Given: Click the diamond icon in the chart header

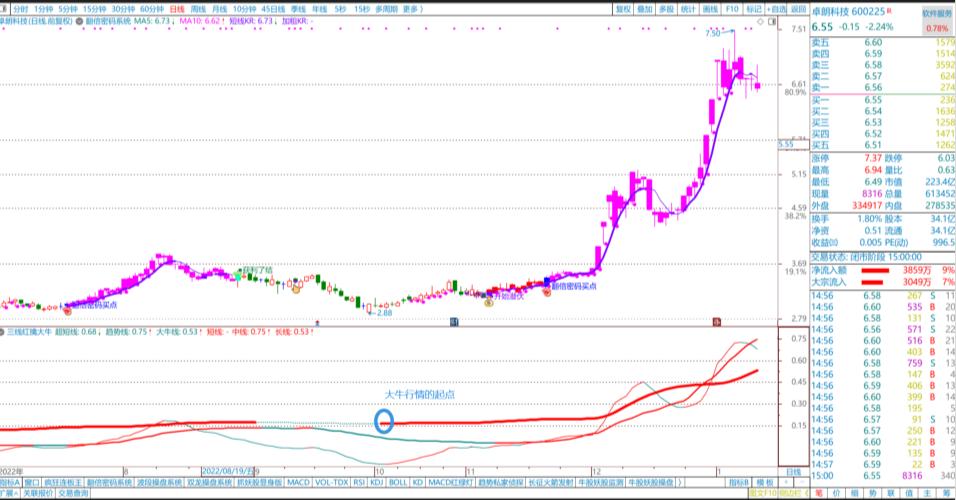Looking at the screenshot, I should pyautogui.click(x=760, y=21).
